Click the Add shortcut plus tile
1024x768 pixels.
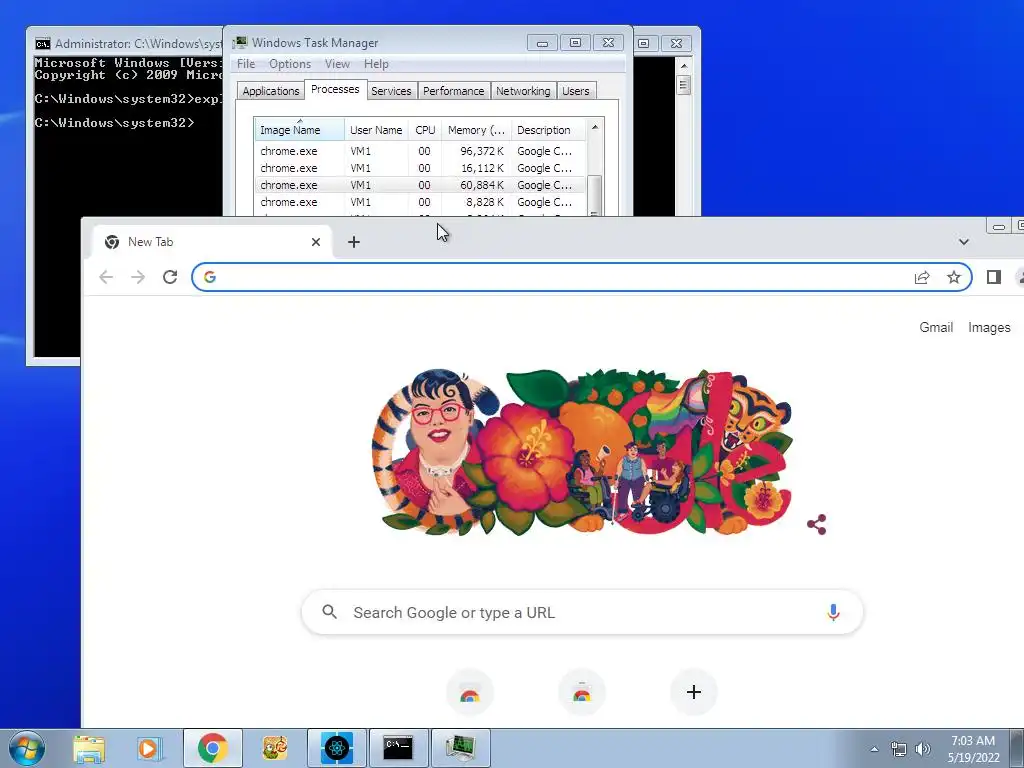pyautogui.click(x=694, y=692)
